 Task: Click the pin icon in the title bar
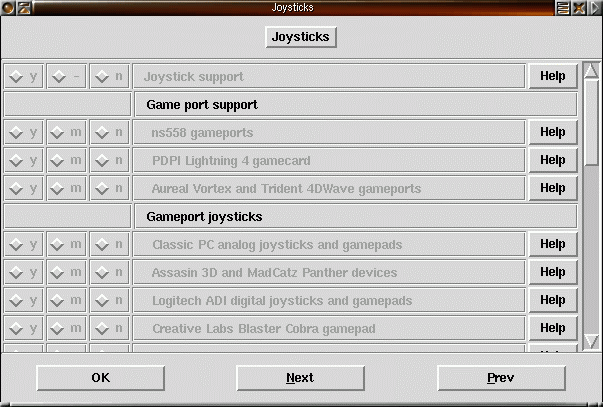coord(22,7)
